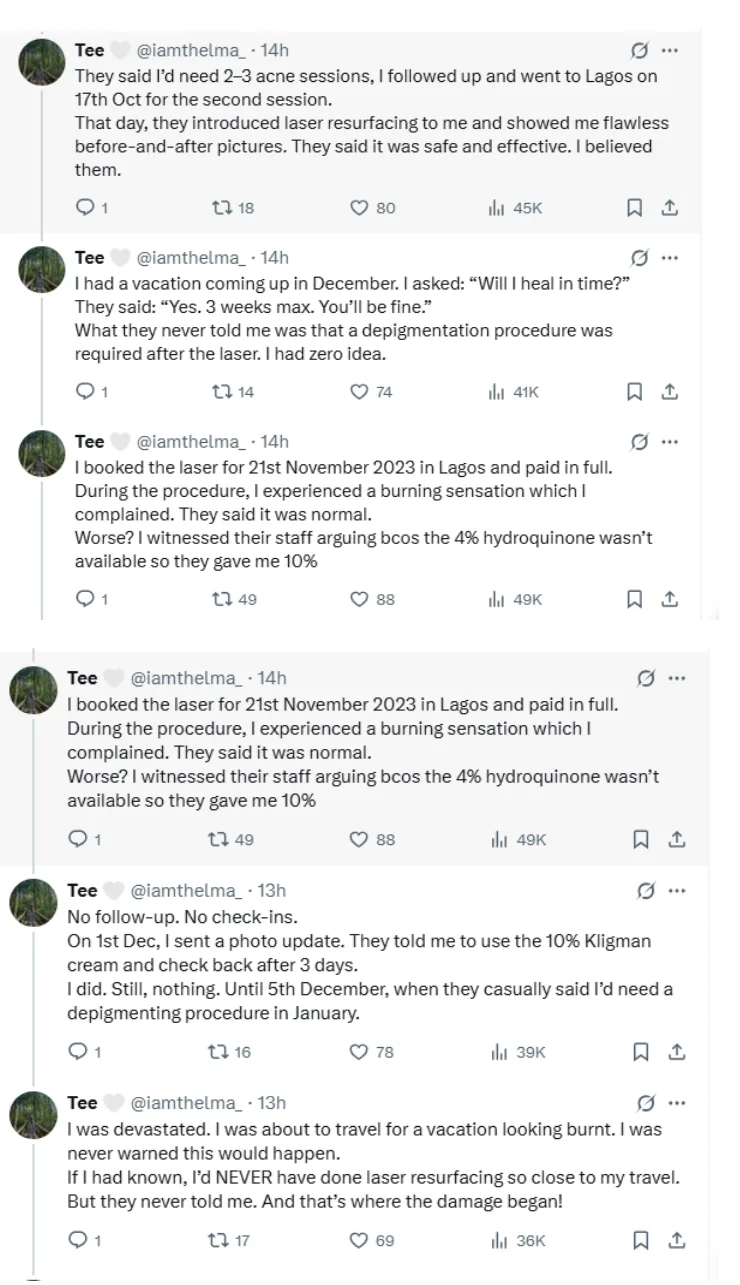740x1285 pixels.
Task: Like the tweet showing 69 likes
Action: coord(360,1240)
